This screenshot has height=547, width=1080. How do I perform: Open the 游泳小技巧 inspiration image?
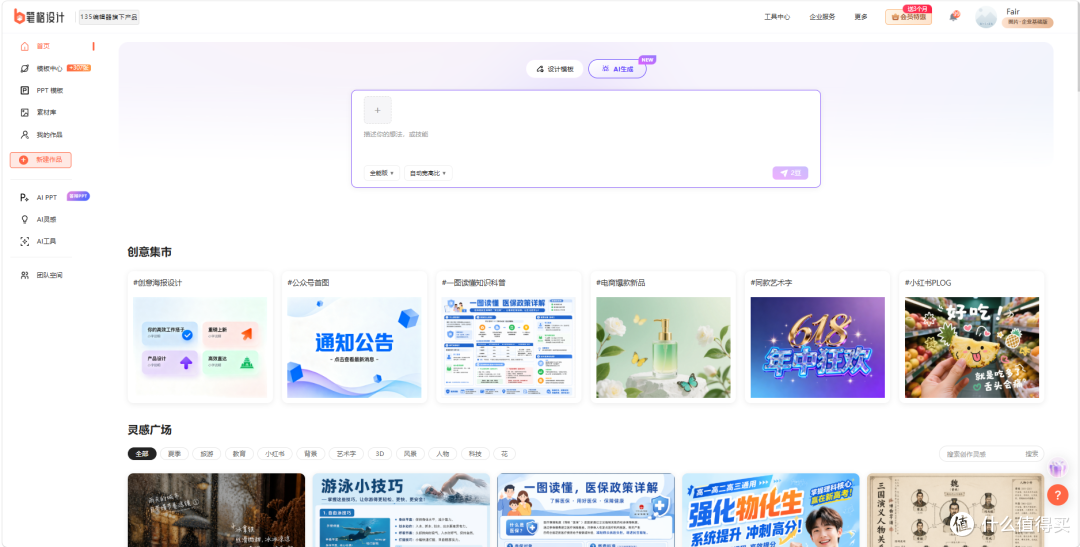coord(401,510)
